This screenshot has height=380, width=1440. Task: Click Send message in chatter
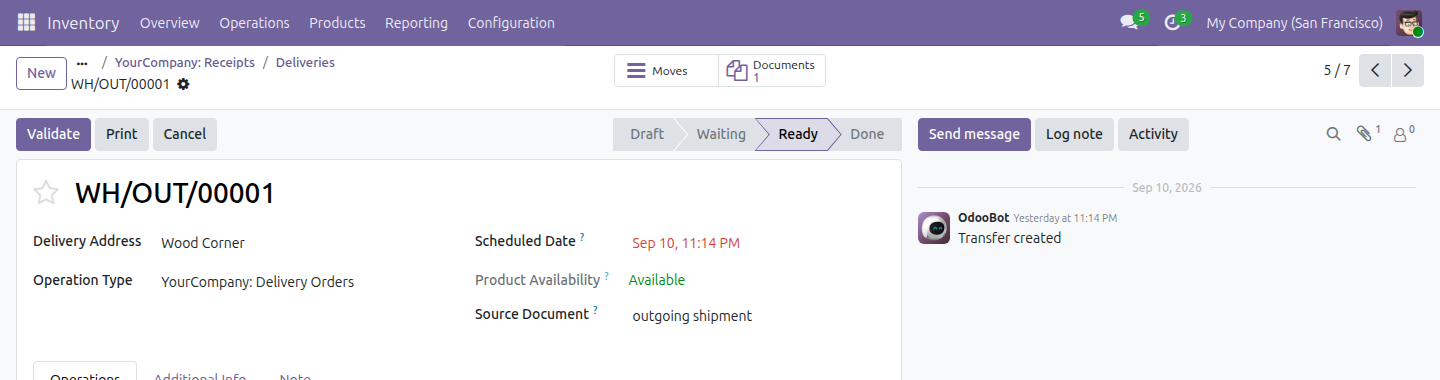point(974,134)
